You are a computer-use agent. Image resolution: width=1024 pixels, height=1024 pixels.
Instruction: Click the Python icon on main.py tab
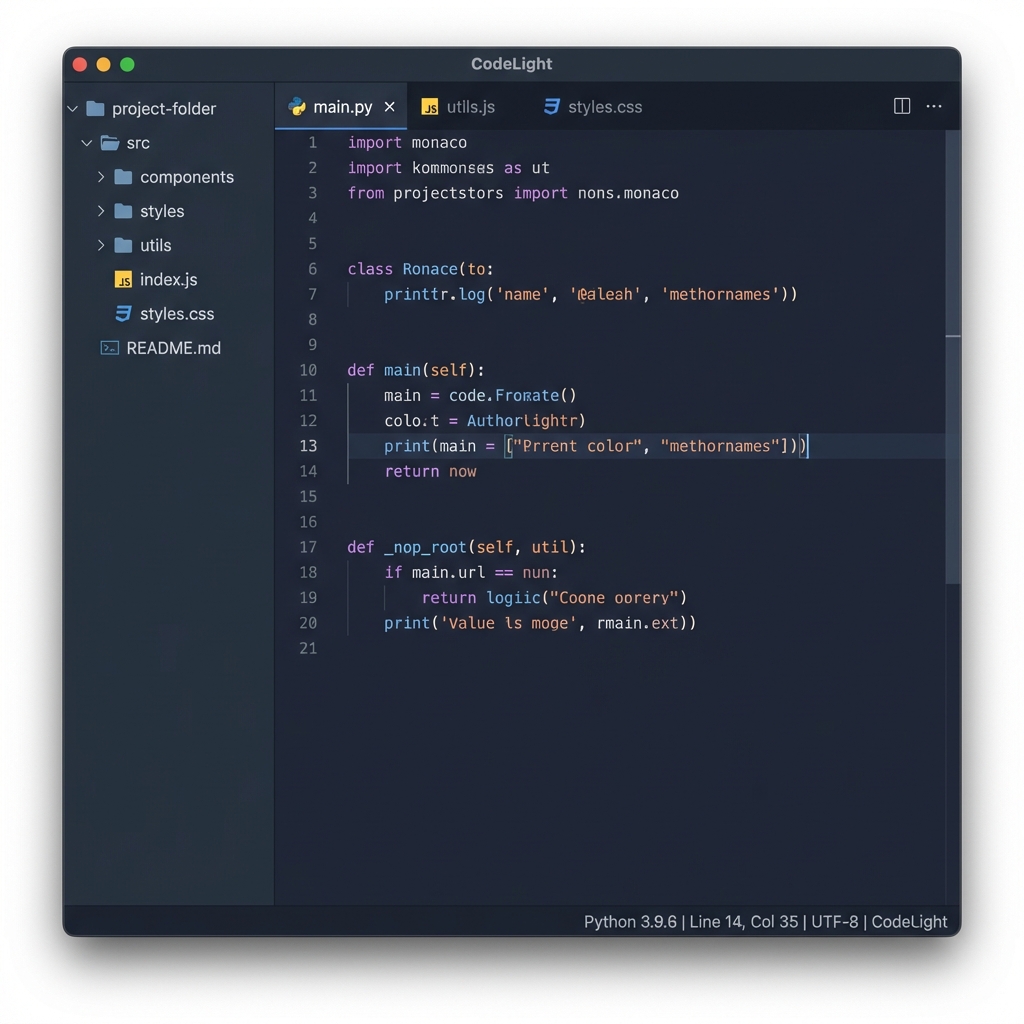coord(297,106)
